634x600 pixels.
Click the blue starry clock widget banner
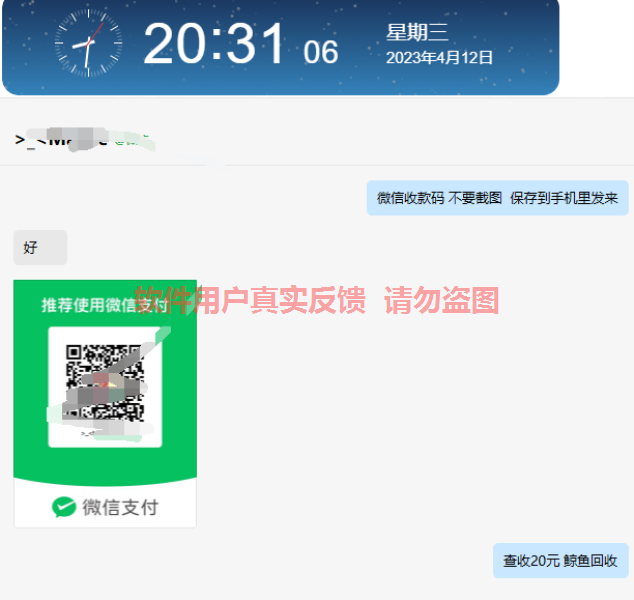[281, 47]
